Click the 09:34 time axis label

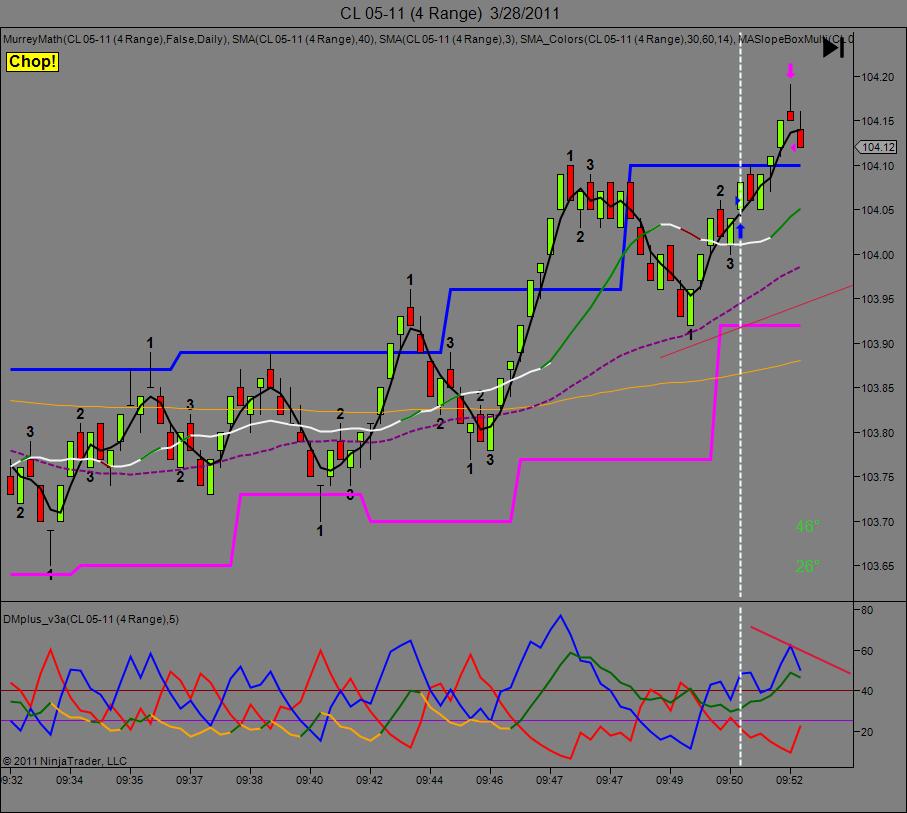pos(69,780)
